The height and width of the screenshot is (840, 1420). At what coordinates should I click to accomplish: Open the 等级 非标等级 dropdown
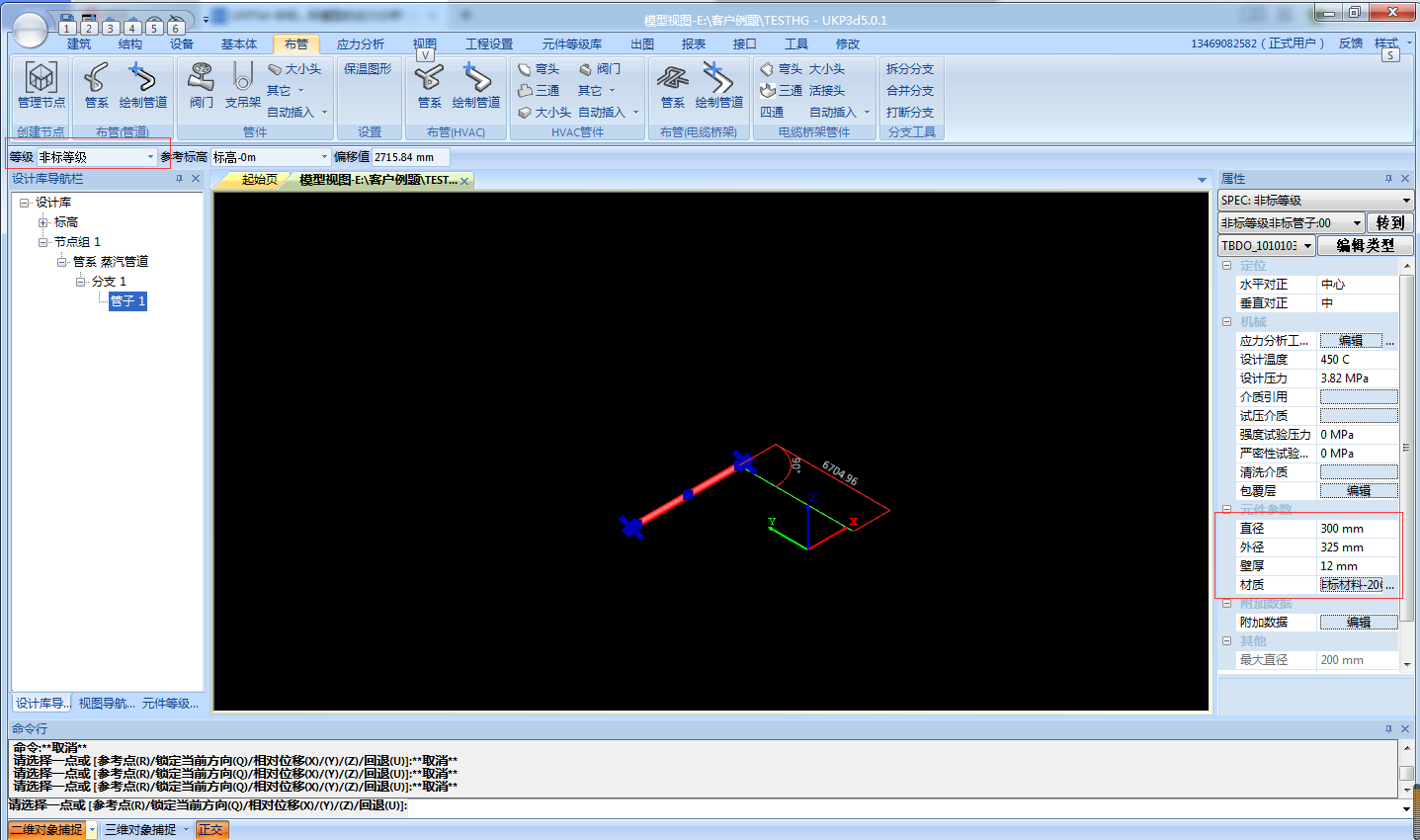tap(150, 157)
